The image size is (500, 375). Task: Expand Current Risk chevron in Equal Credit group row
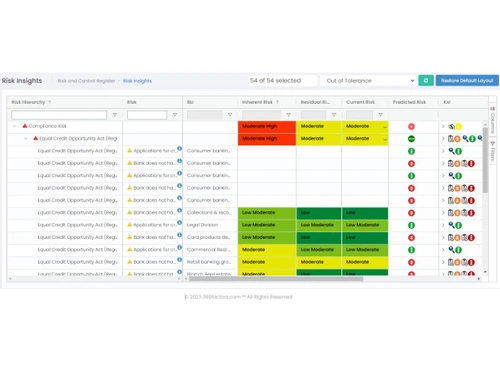385,139
